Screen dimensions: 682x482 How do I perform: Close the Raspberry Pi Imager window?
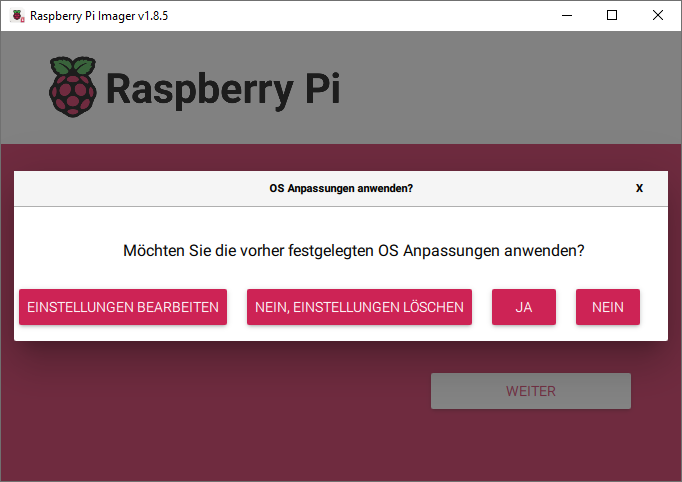point(658,16)
